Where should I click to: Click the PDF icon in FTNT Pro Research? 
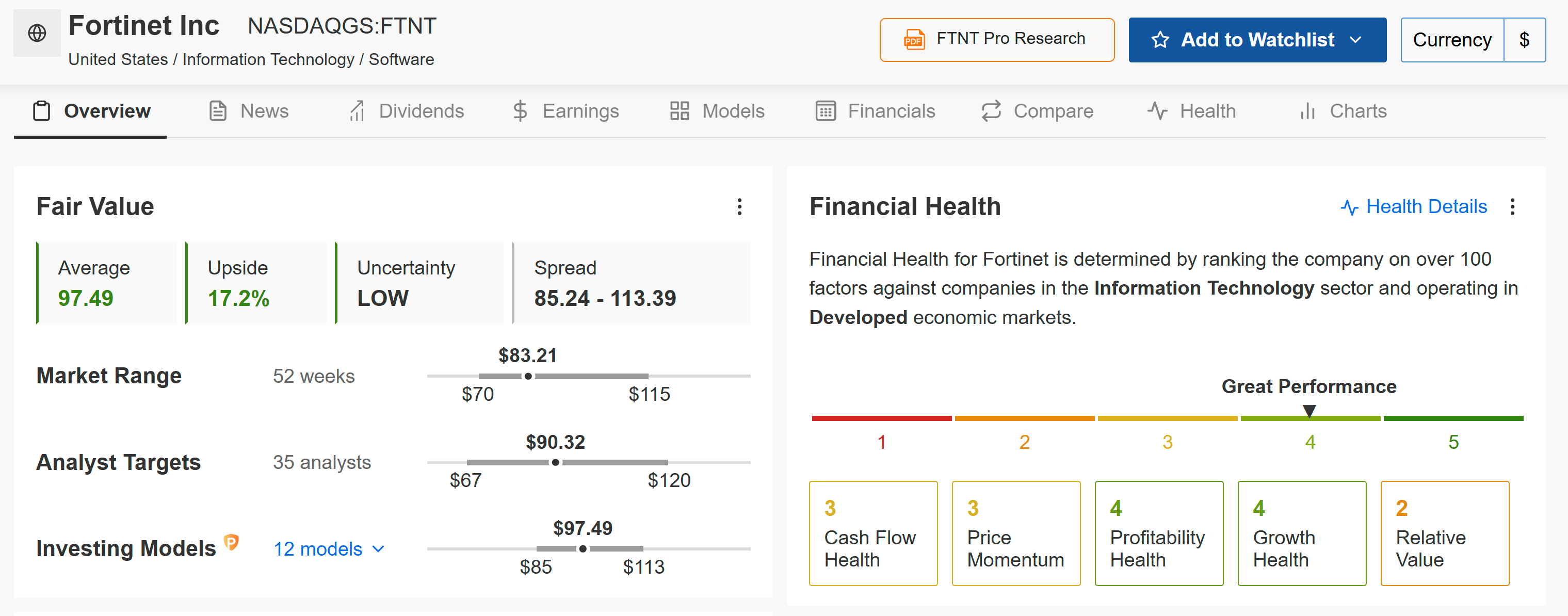(914, 40)
